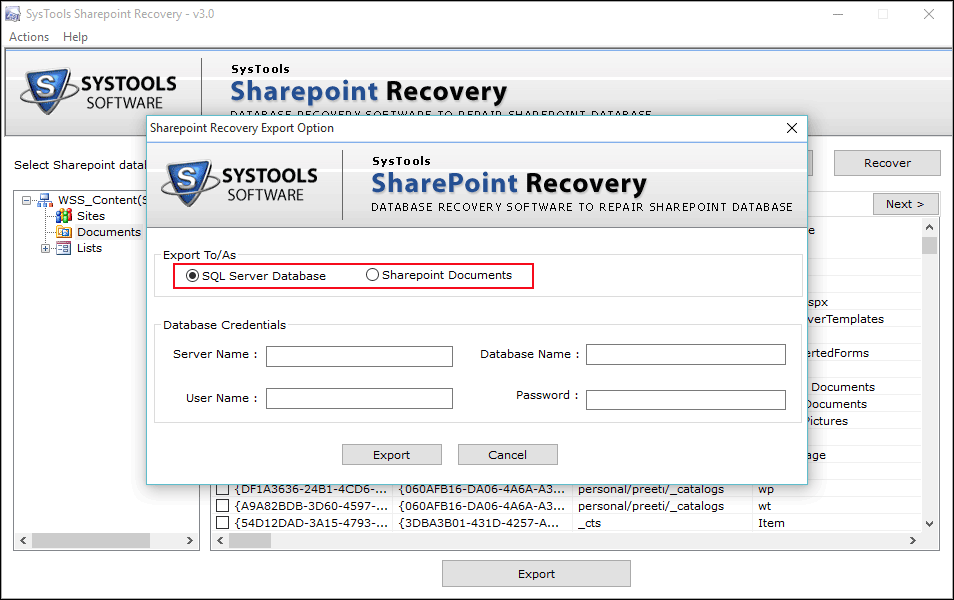Click the 'wt' cell in the list
Screen dimensions: 954x600
coord(765,506)
